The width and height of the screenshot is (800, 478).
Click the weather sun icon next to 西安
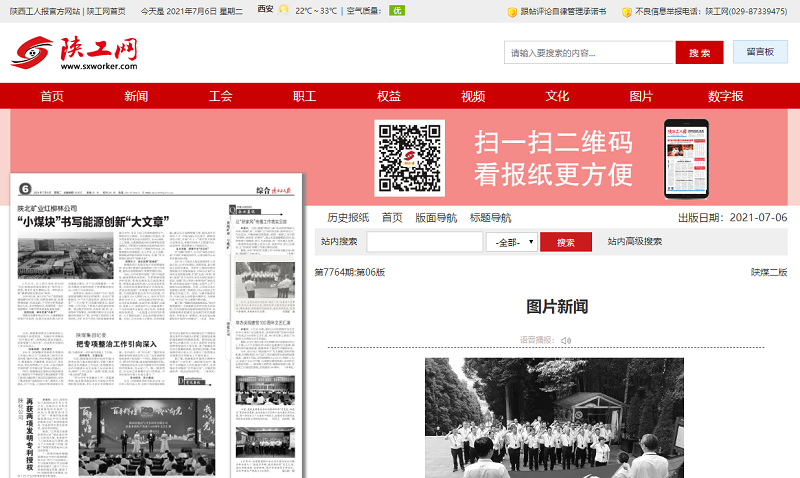[x=284, y=10]
